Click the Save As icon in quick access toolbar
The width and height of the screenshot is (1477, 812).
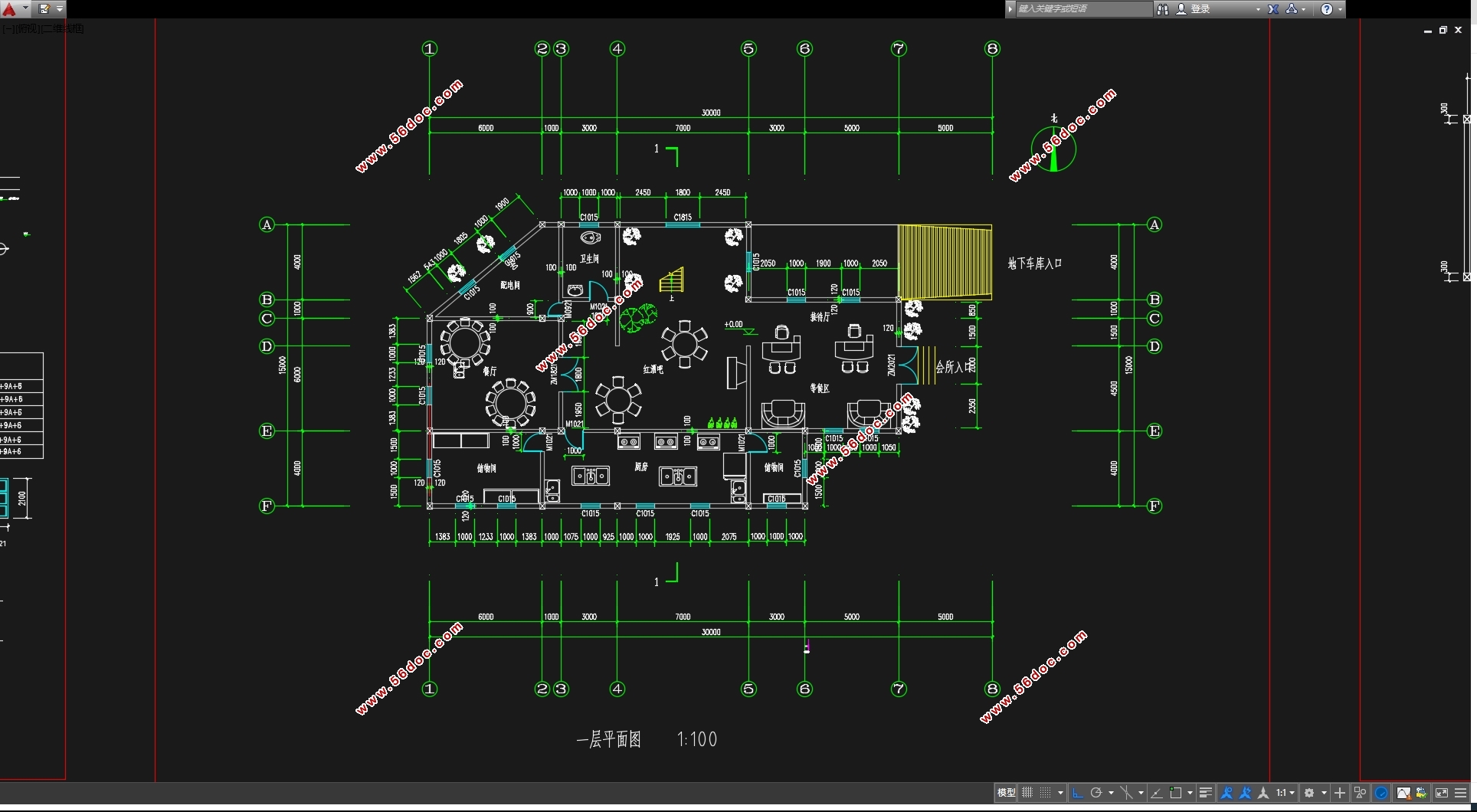coord(44,8)
